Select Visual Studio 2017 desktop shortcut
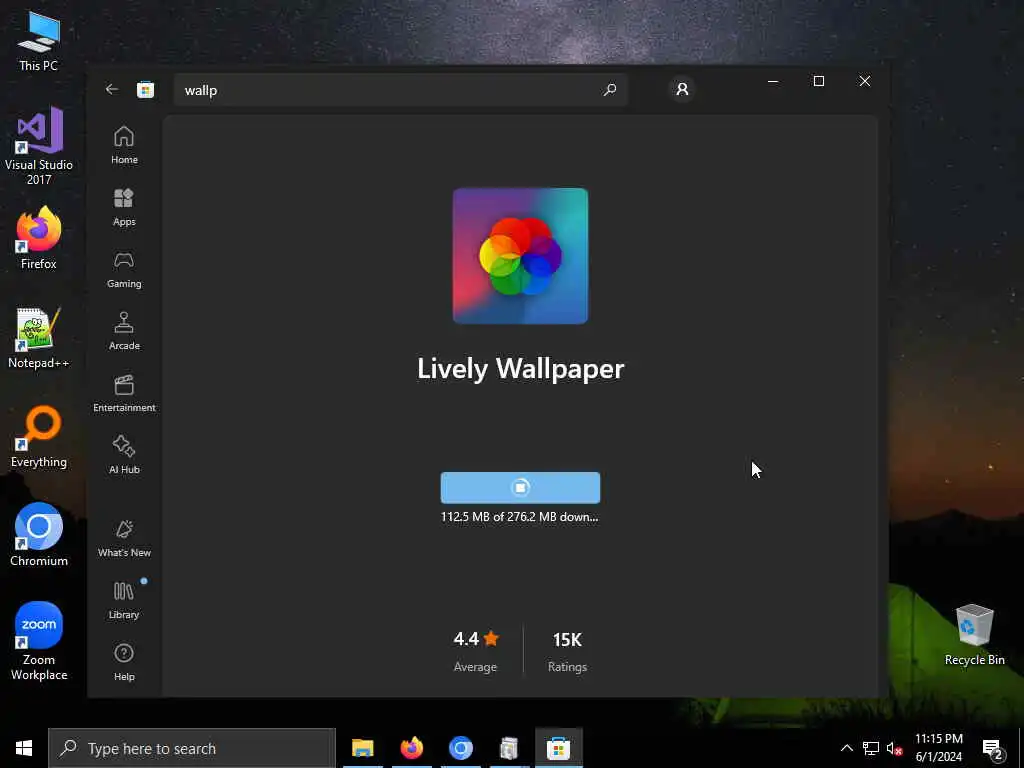The height and width of the screenshot is (768, 1024). coord(39,146)
